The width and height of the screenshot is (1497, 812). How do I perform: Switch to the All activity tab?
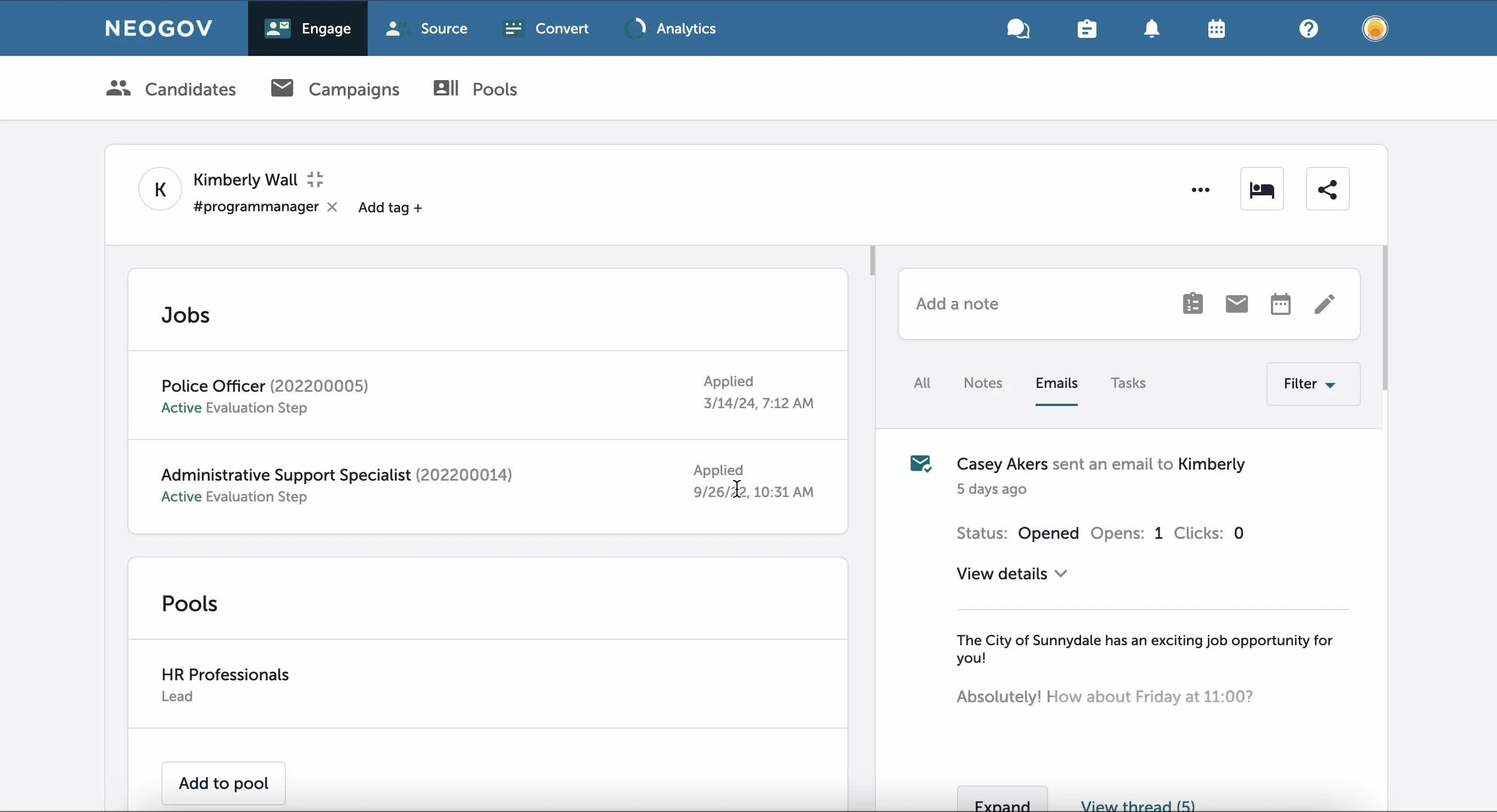pyautogui.click(x=922, y=384)
